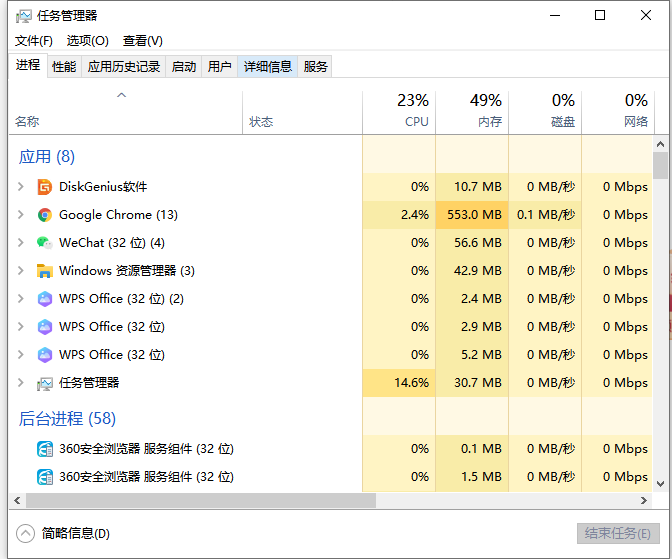Expand the Windows 资源管理器 (3) group
Viewport: 672px width, 559px height.
coord(21,271)
